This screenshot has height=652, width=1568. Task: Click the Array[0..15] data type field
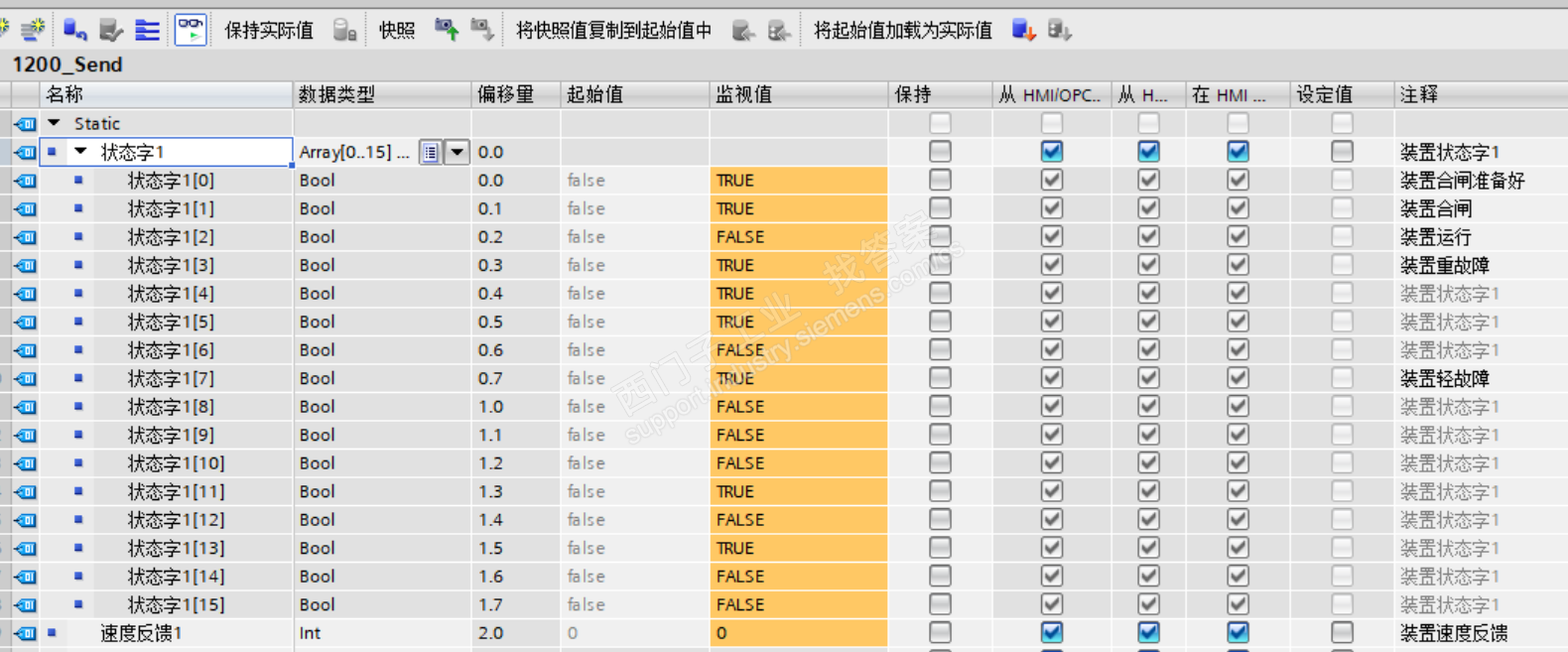(355, 152)
